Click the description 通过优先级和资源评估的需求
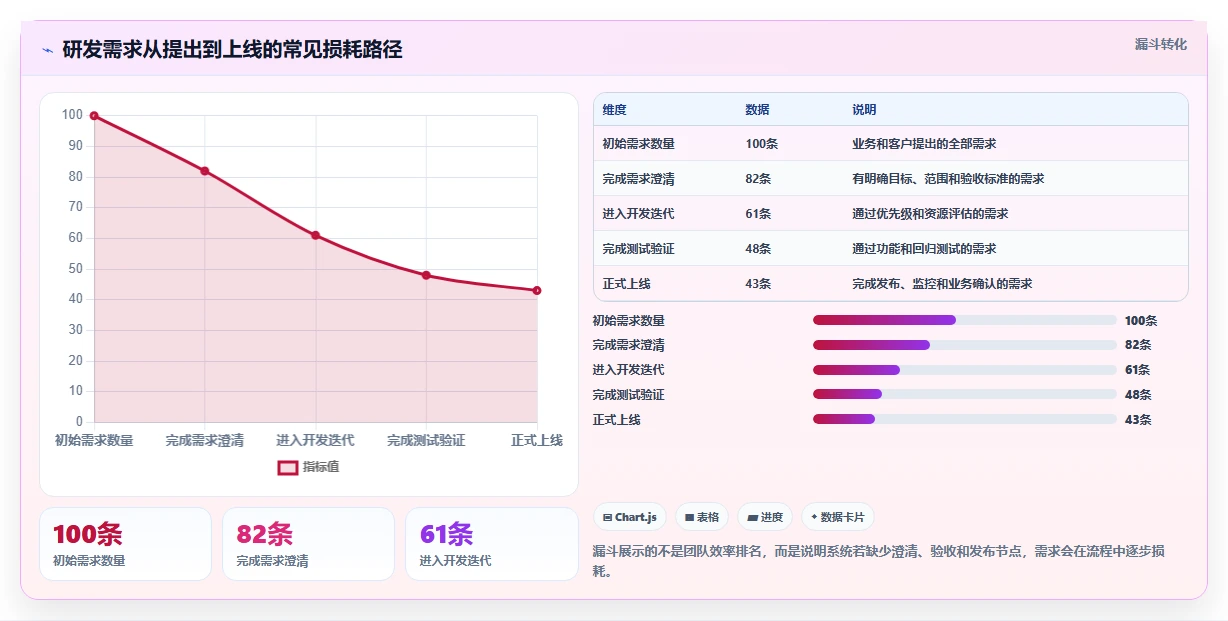This screenshot has width=1228, height=621. point(930,214)
